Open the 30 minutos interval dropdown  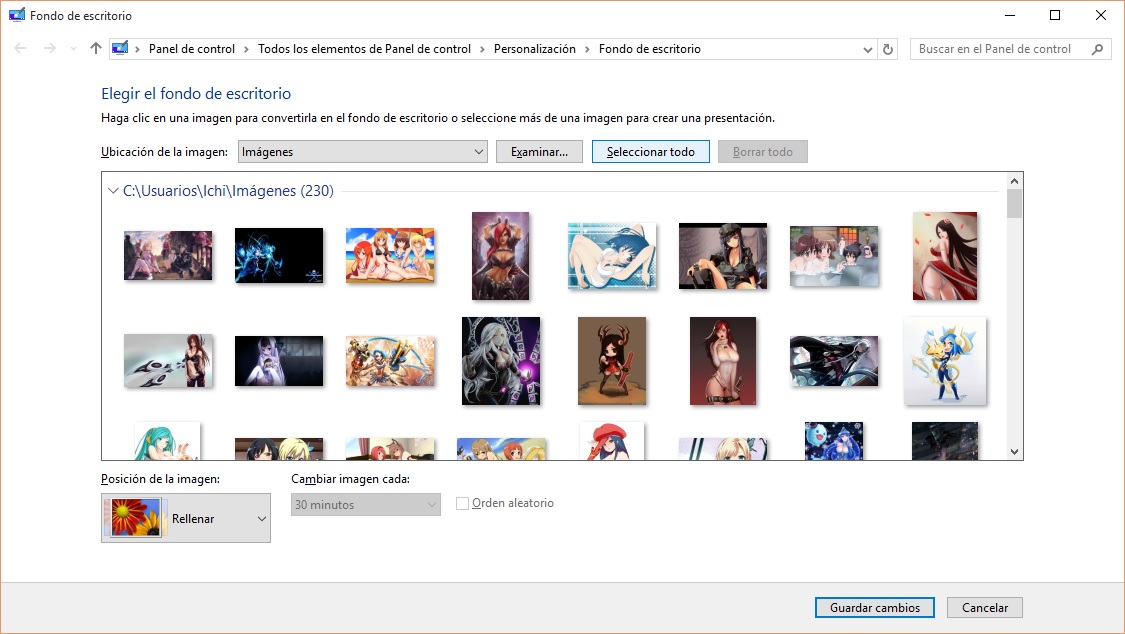[x=366, y=504]
